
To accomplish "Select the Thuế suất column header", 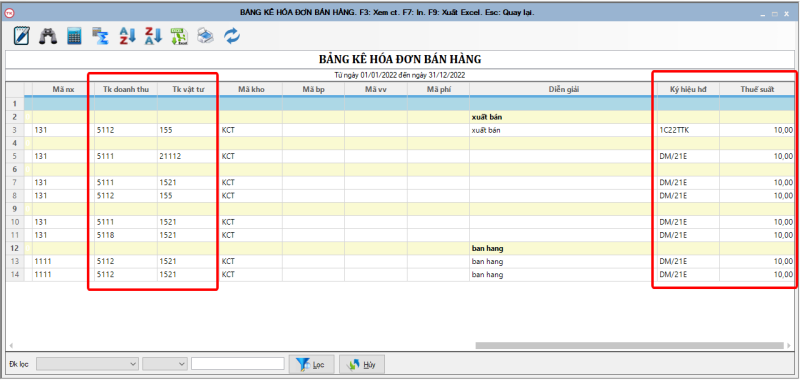I will [x=758, y=89].
